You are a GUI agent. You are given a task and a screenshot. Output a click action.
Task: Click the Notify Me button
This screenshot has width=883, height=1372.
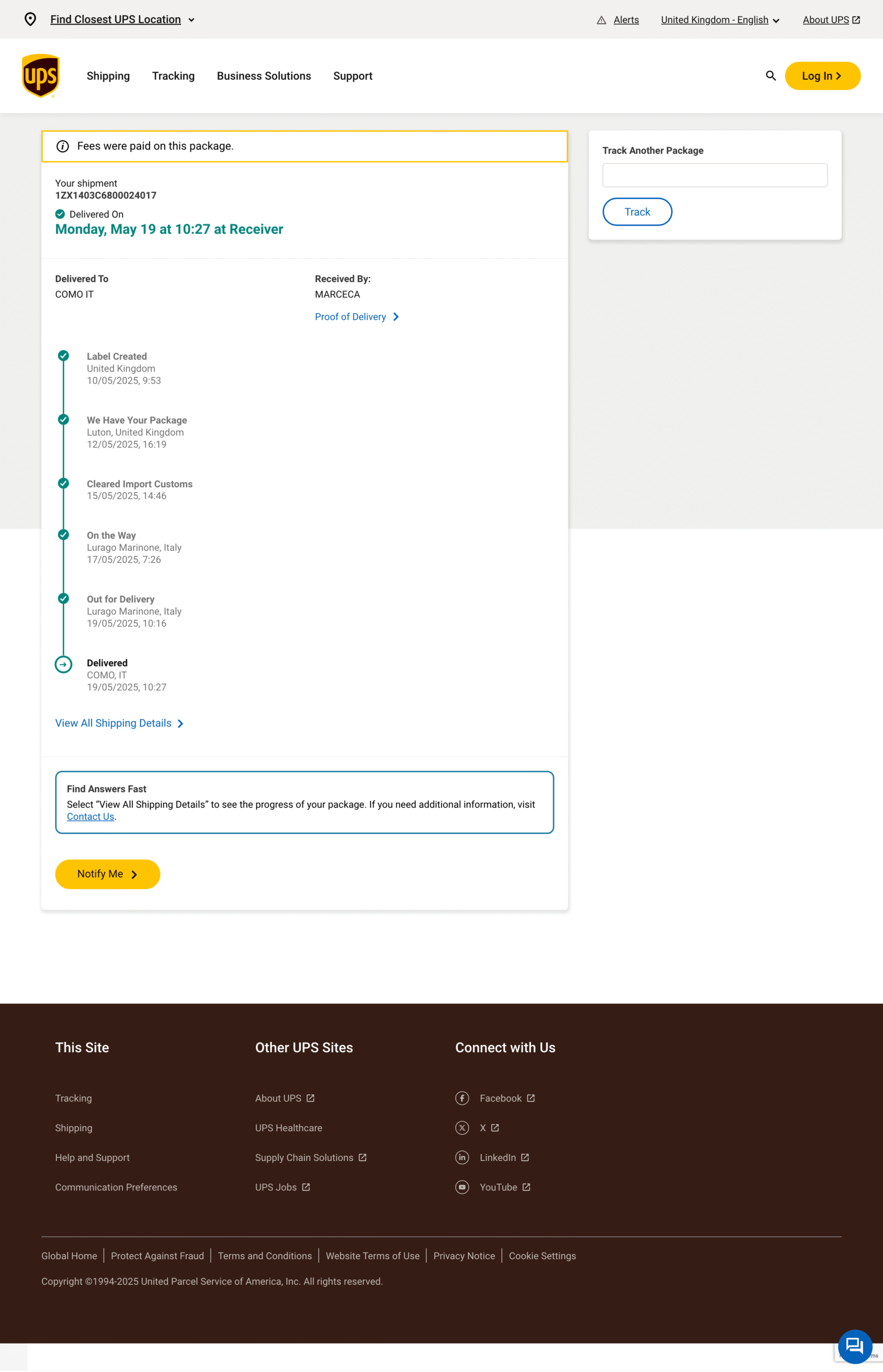tap(108, 875)
